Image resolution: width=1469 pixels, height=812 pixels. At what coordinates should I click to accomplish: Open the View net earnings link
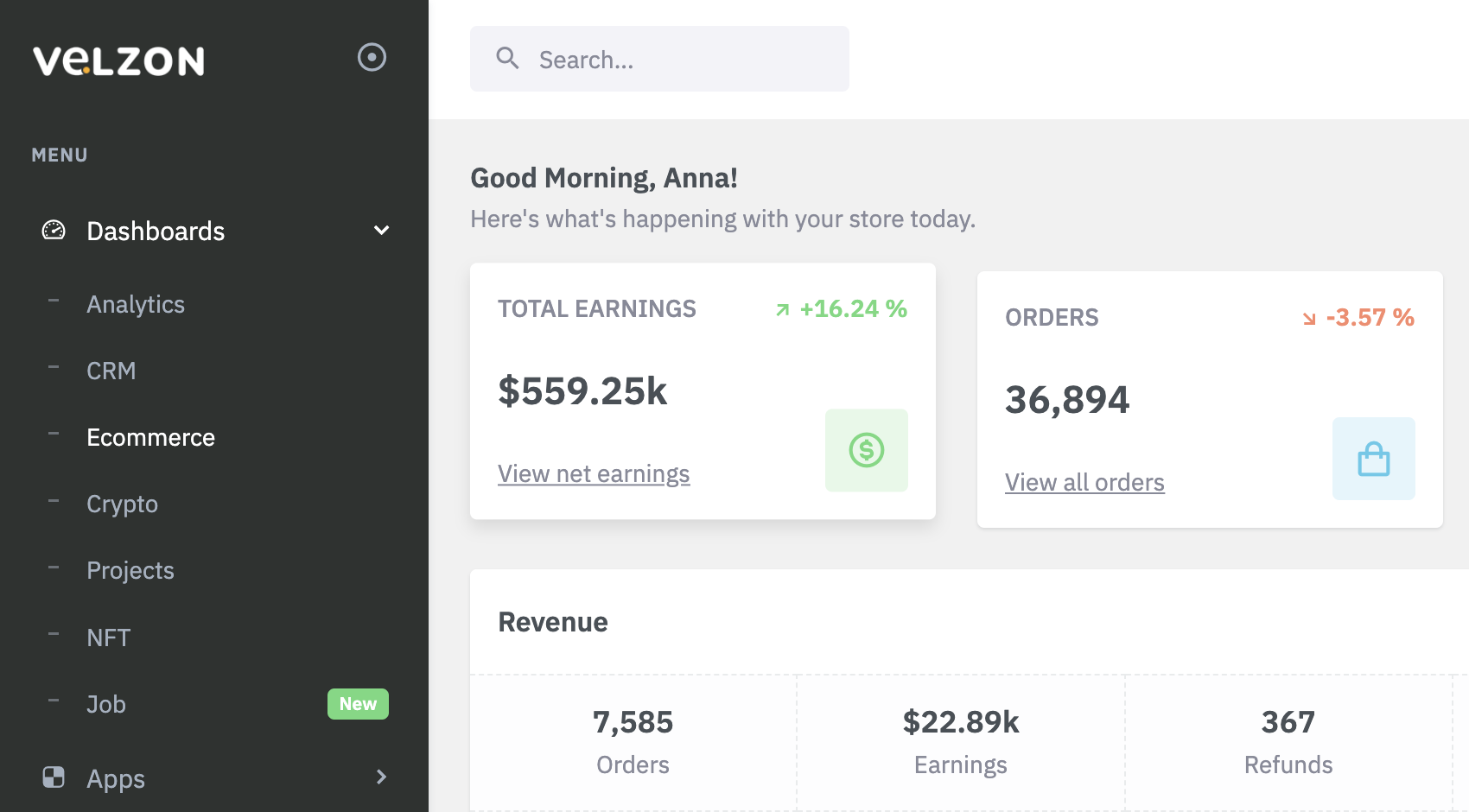[x=594, y=473]
